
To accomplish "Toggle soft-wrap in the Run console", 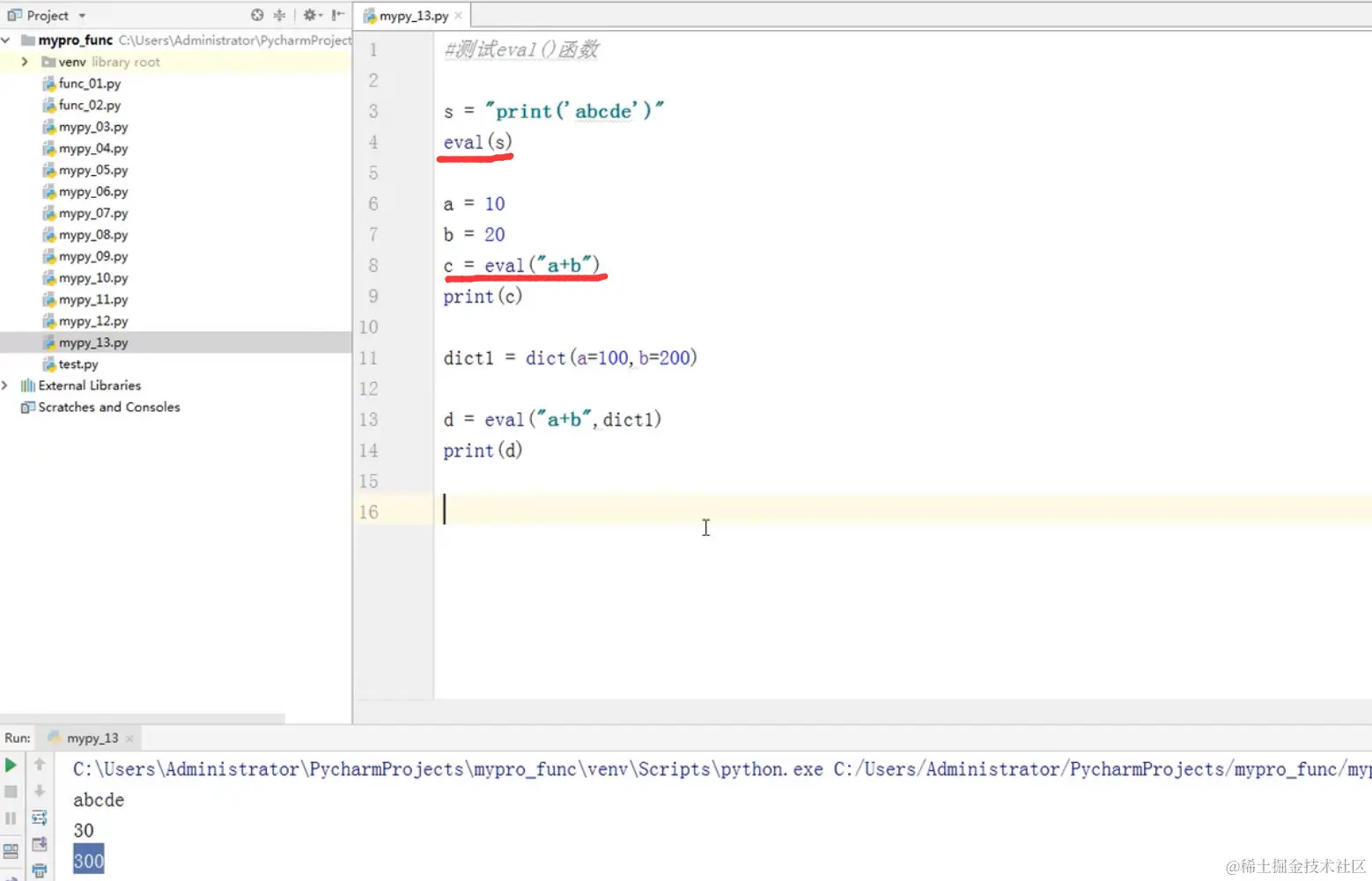I will coord(40,818).
